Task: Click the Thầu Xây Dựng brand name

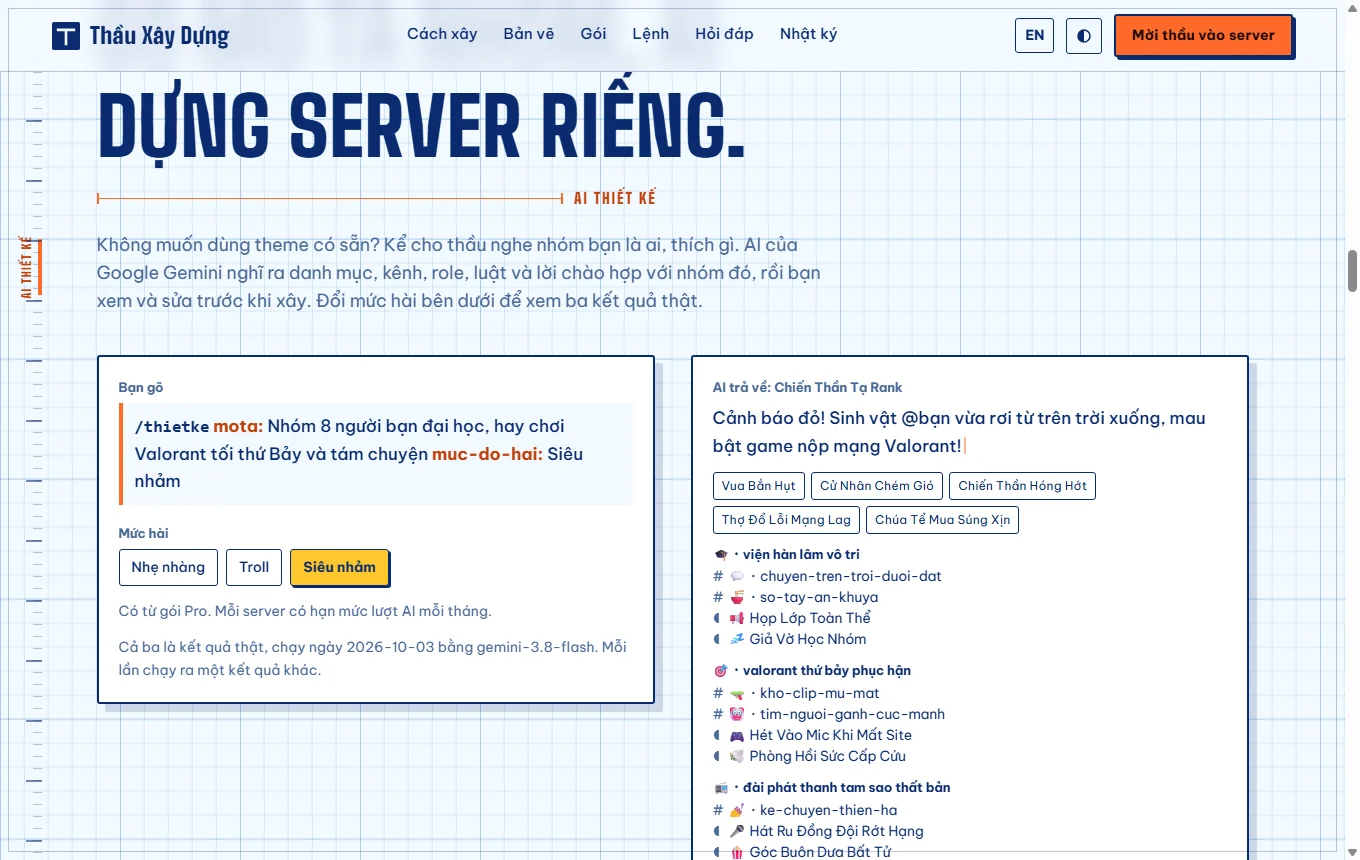Action: pyautogui.click(x=159, y=36)
